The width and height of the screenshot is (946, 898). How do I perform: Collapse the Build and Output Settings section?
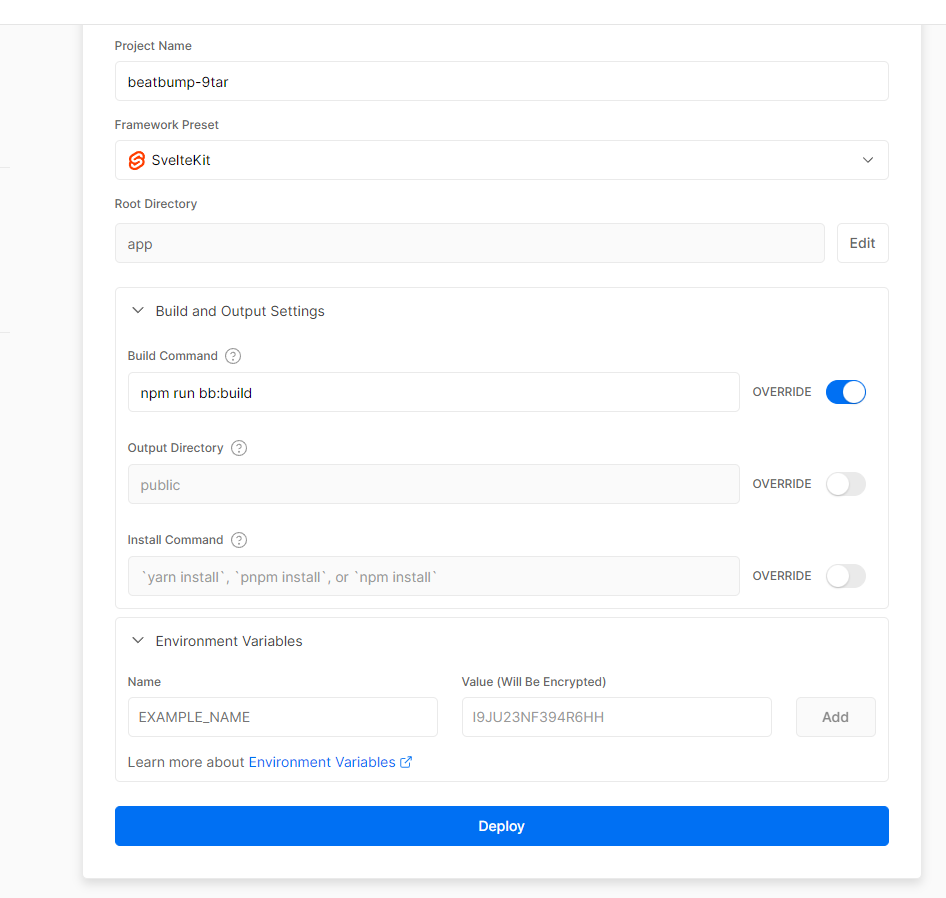[138, 311]
